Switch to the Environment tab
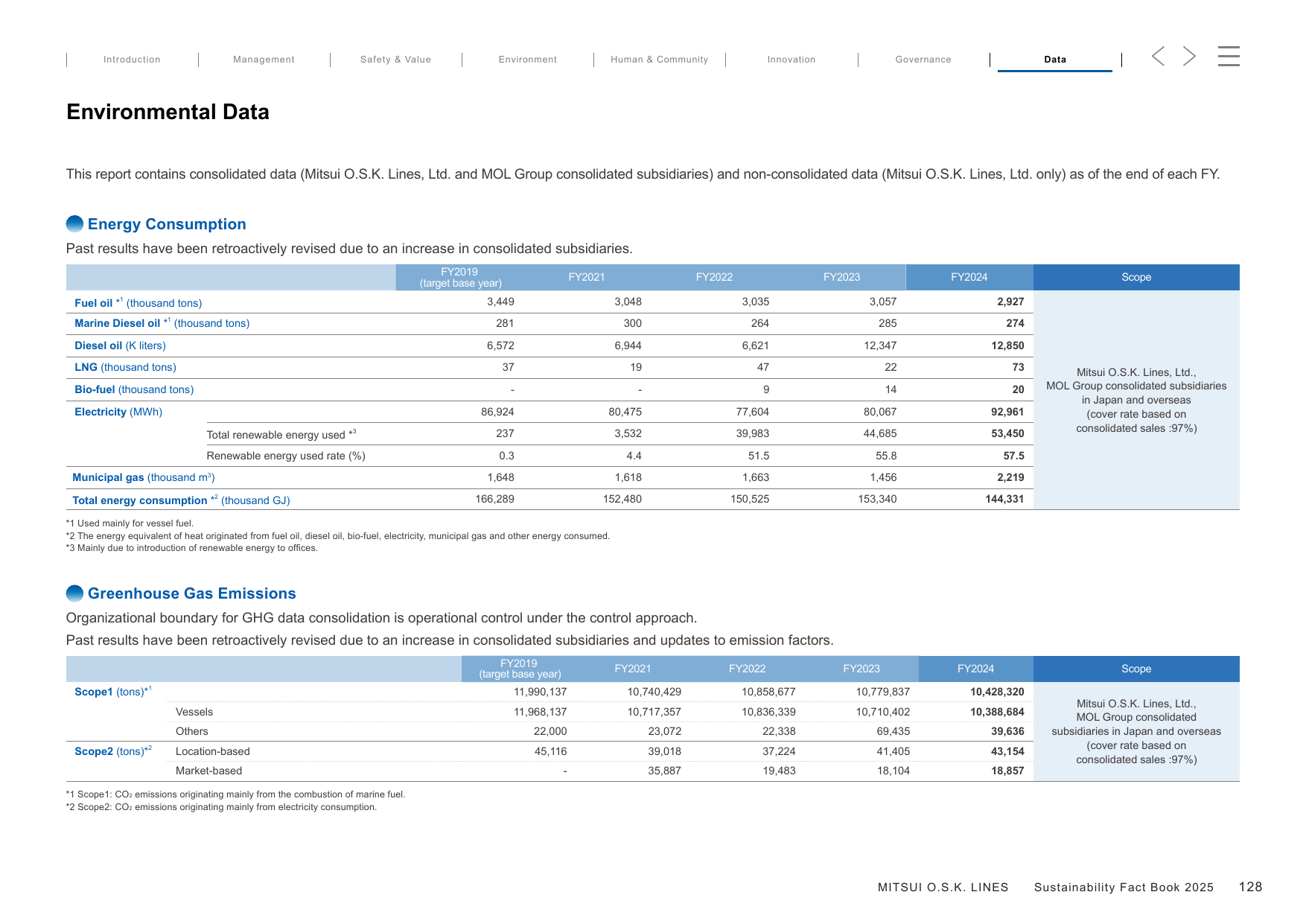 528,60
